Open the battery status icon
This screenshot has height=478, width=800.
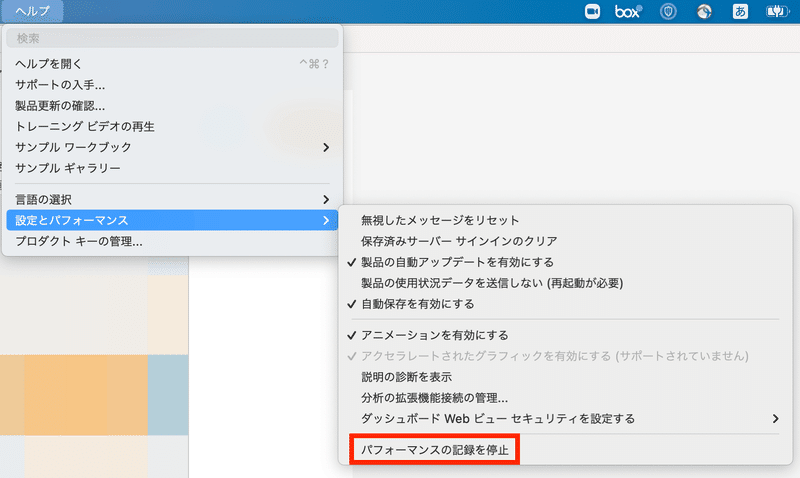coord(777,11)
